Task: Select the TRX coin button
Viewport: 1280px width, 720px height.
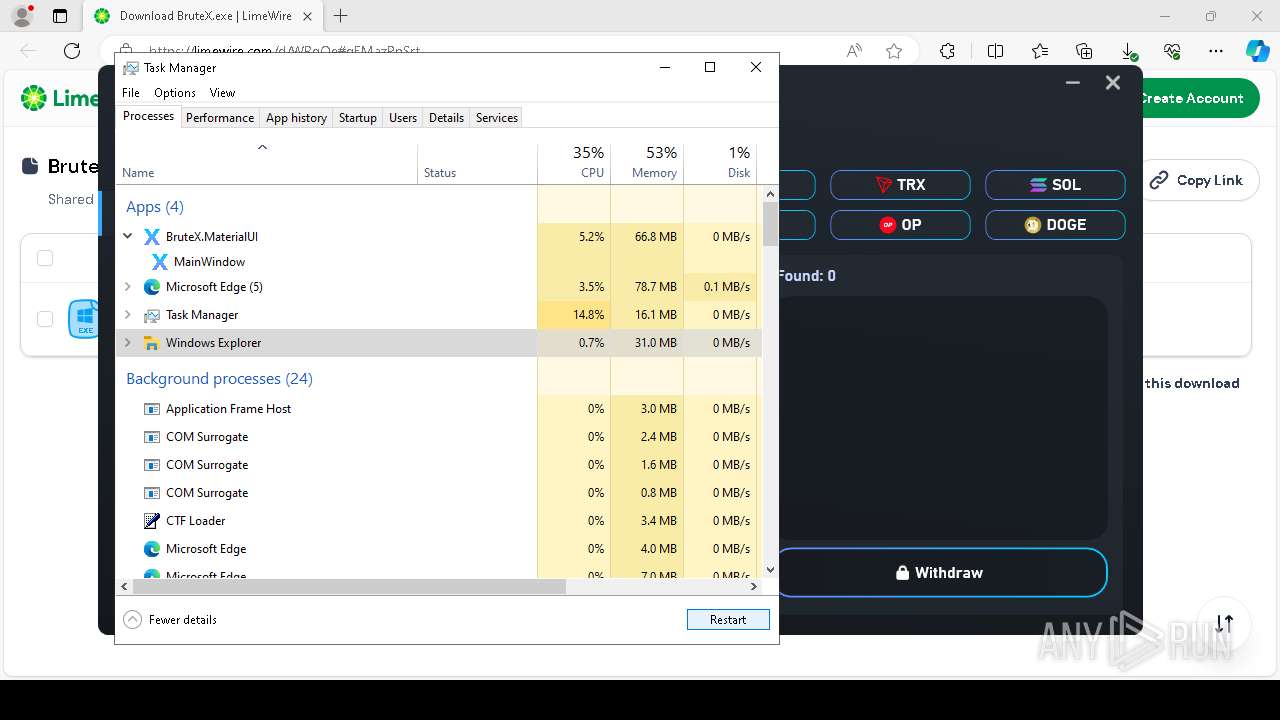Action: coord(900,185)
